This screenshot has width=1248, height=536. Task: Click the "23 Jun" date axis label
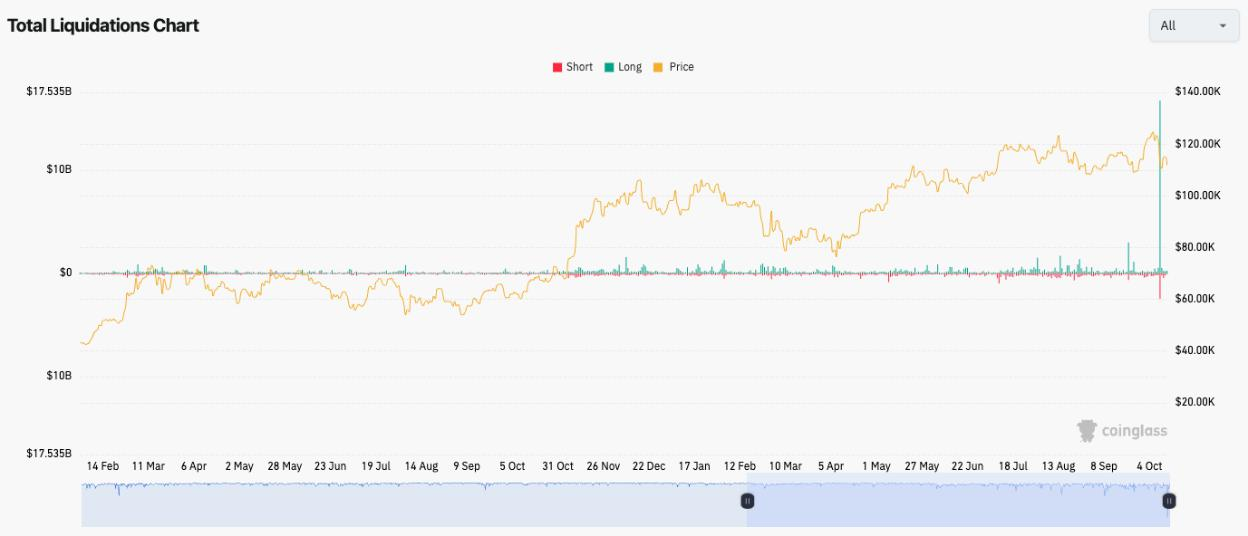[331, 466]
